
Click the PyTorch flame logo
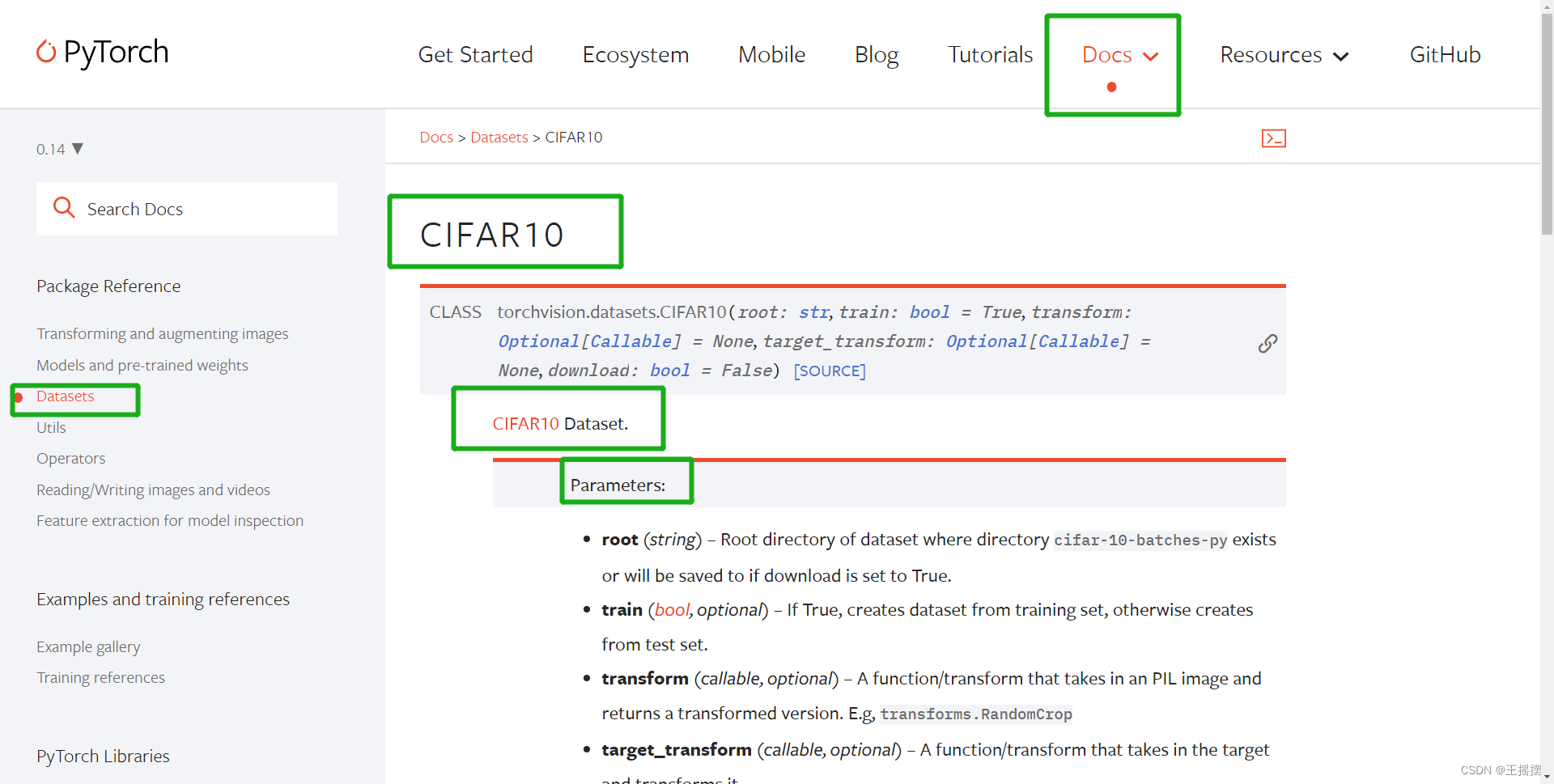[46, 52]
